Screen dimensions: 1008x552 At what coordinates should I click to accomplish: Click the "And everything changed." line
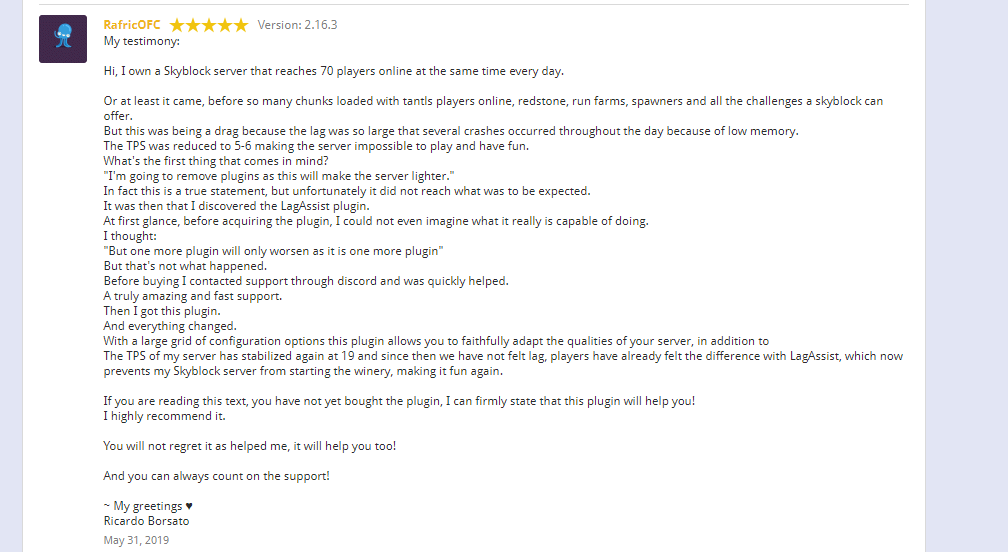pyautogui.click(x=170, y=326)
